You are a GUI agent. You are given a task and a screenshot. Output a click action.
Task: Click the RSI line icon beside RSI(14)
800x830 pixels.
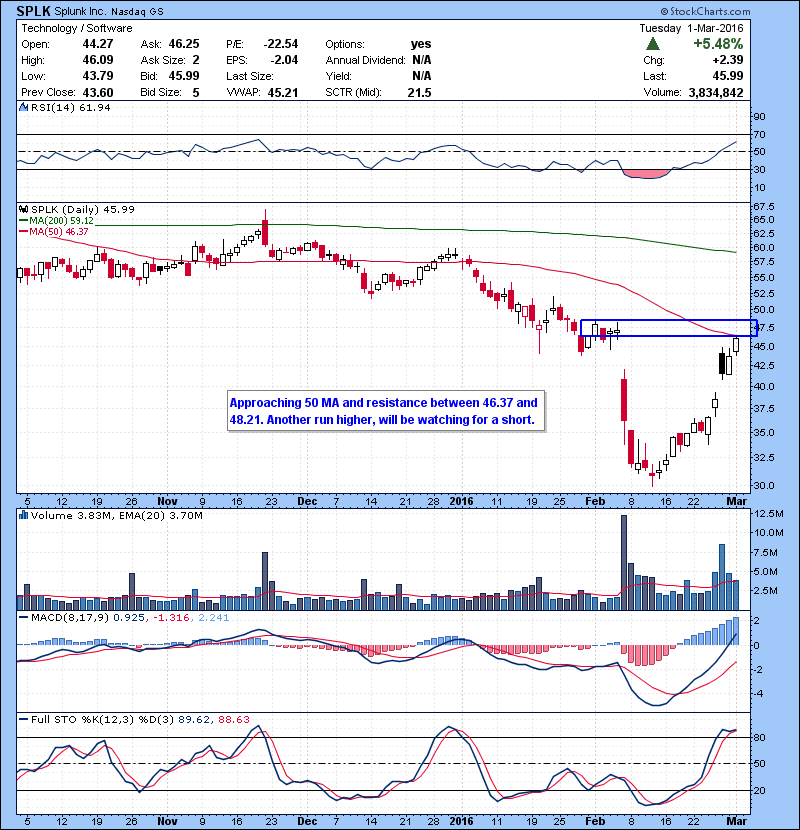(x=24, y=107)
